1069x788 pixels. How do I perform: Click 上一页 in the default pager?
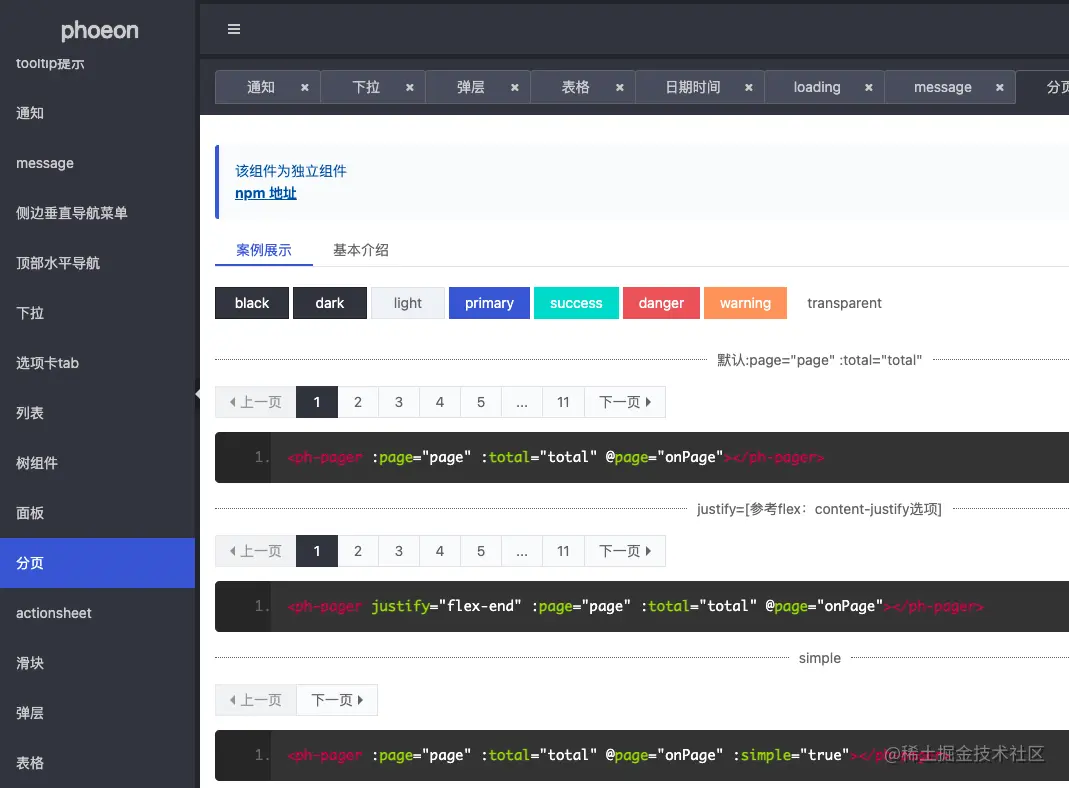point(256,402)
